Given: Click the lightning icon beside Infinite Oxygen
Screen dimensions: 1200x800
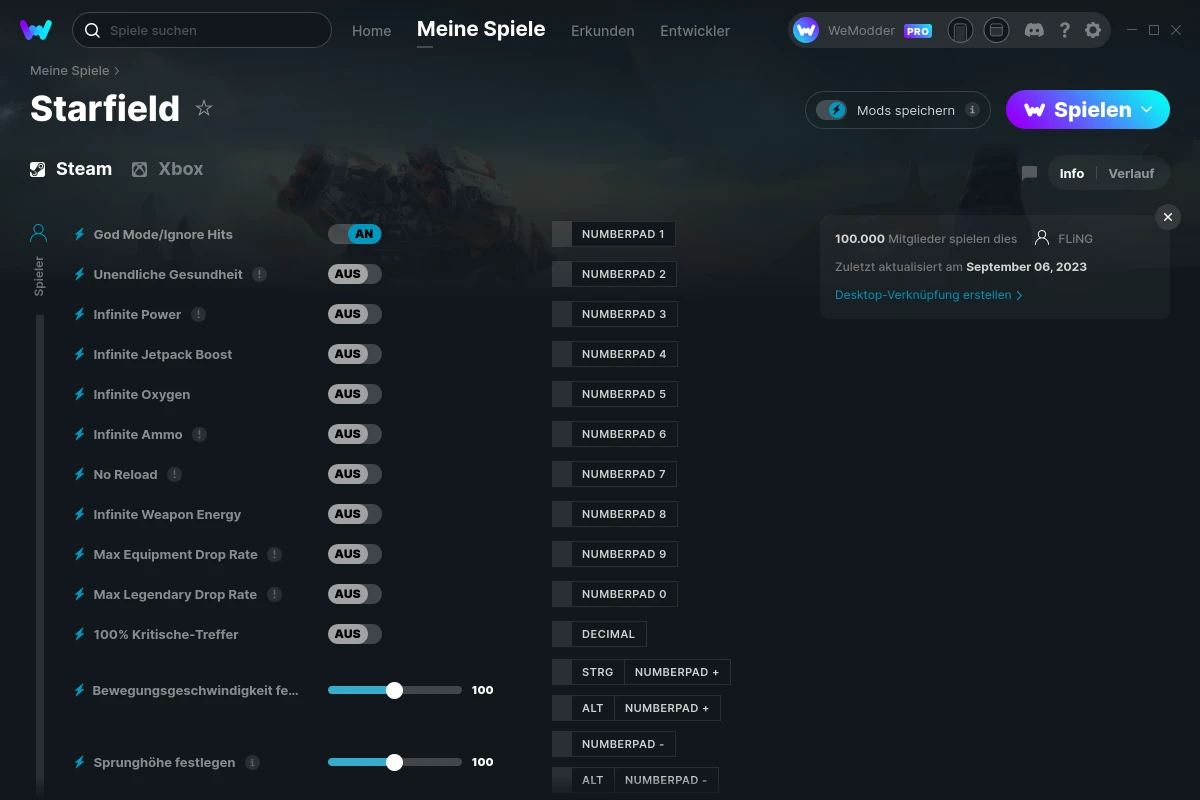Looking at the screenshot, I should 80,394.
